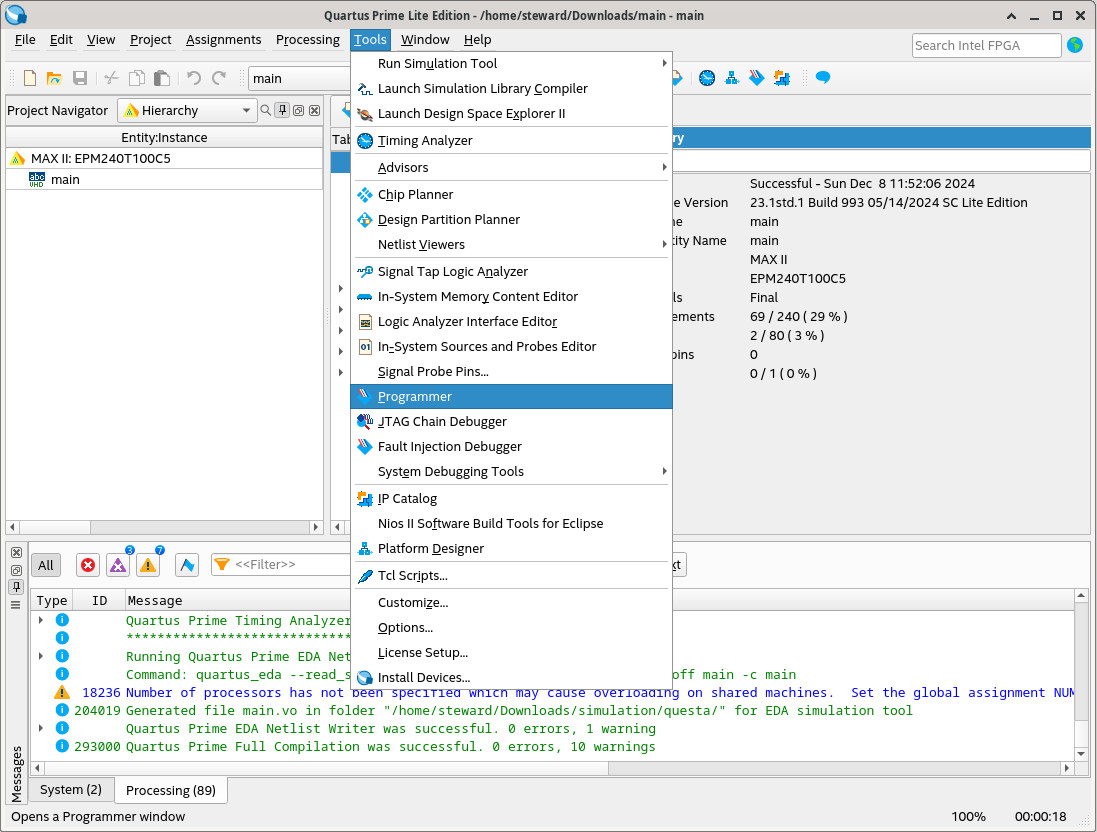The width and height of the screenshot is (1097, 832).
Task: Open the Messages panel options menu icon
Action: click(16, 605)
